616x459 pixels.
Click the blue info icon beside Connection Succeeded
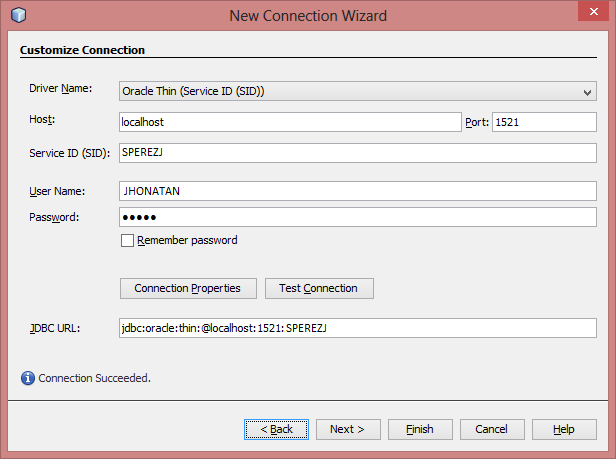click(28, 378)
